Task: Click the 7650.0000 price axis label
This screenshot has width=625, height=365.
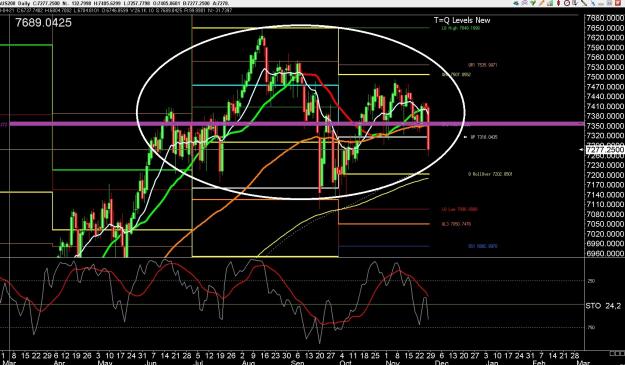Action: point(605,28)
